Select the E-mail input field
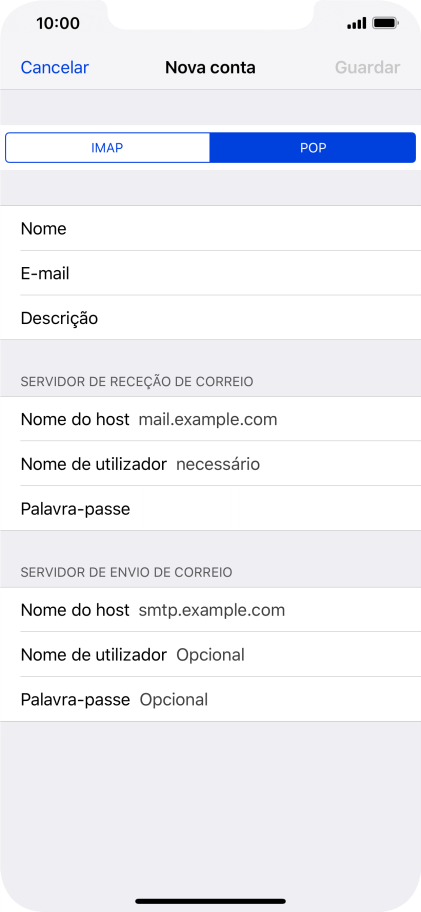 pyautogui.click(x=210, y=273)
